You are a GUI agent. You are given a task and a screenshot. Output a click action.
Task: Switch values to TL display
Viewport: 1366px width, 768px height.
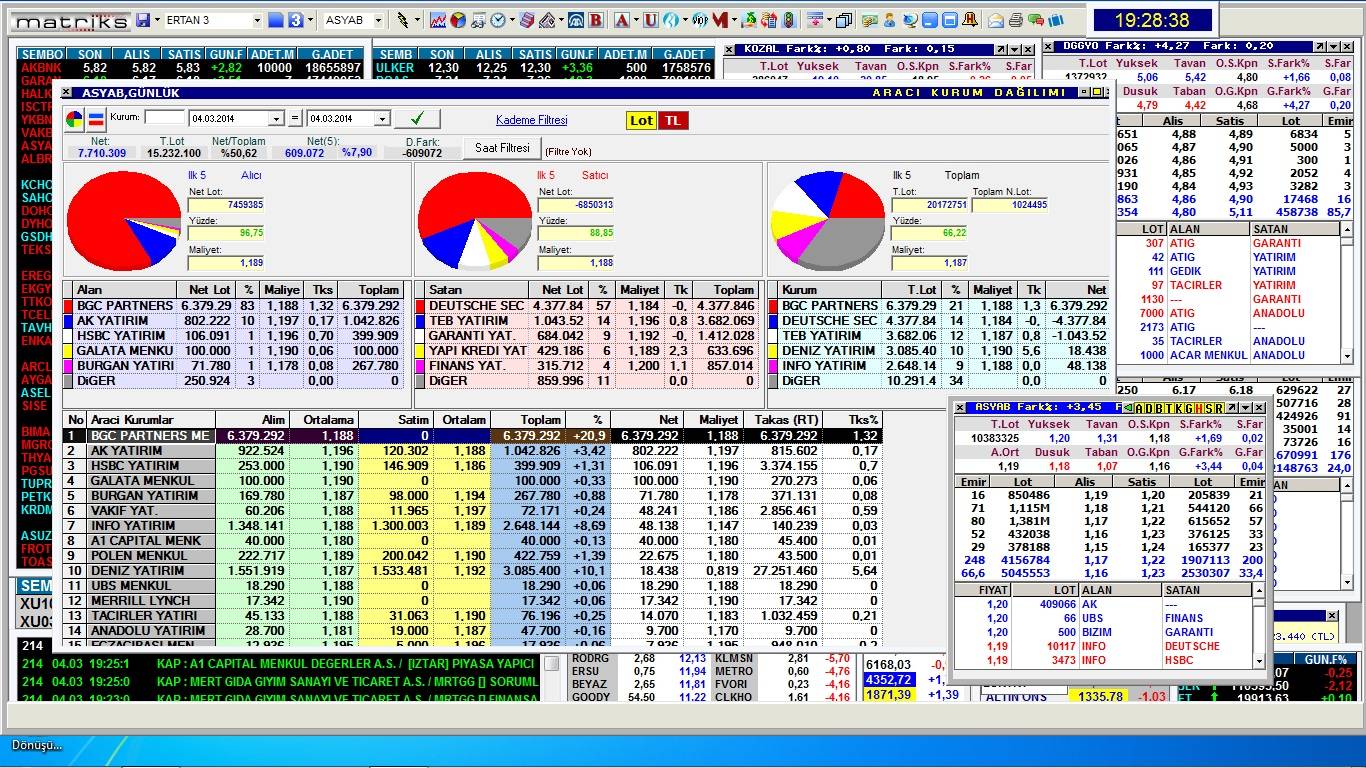[x=673, y=120]
